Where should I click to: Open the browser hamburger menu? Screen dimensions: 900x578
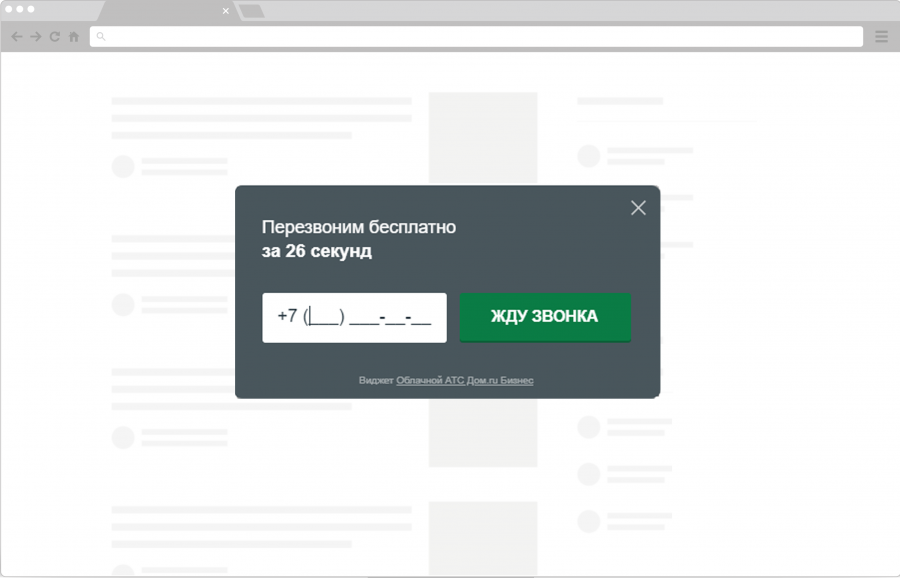(x=881, y=37)
